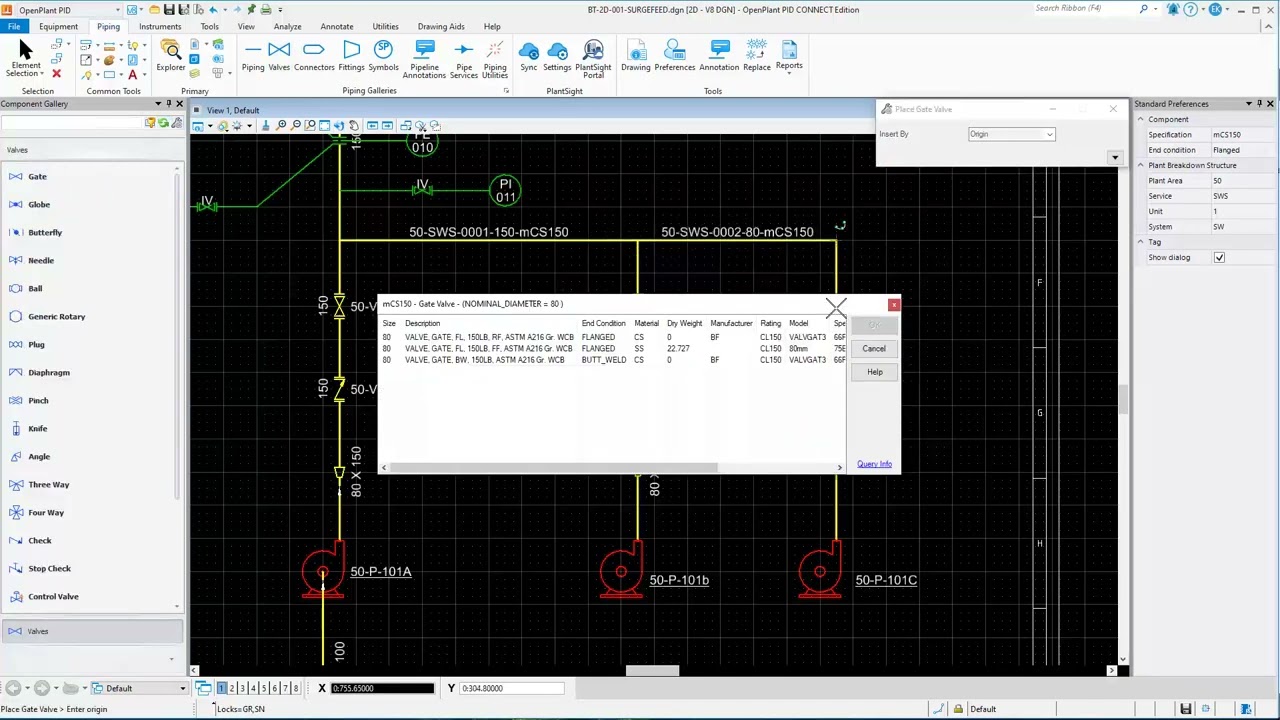
Task: Click the Query Info link
Action: (x=874, y=464)
